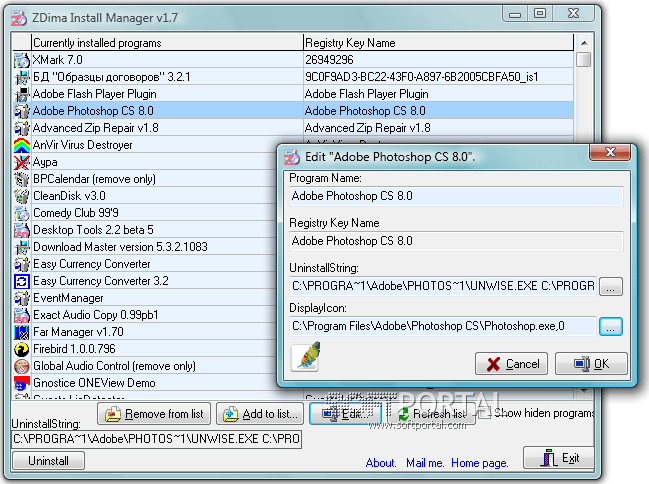Open the Home page link
The image size is (649, 484).
(480, 463)
